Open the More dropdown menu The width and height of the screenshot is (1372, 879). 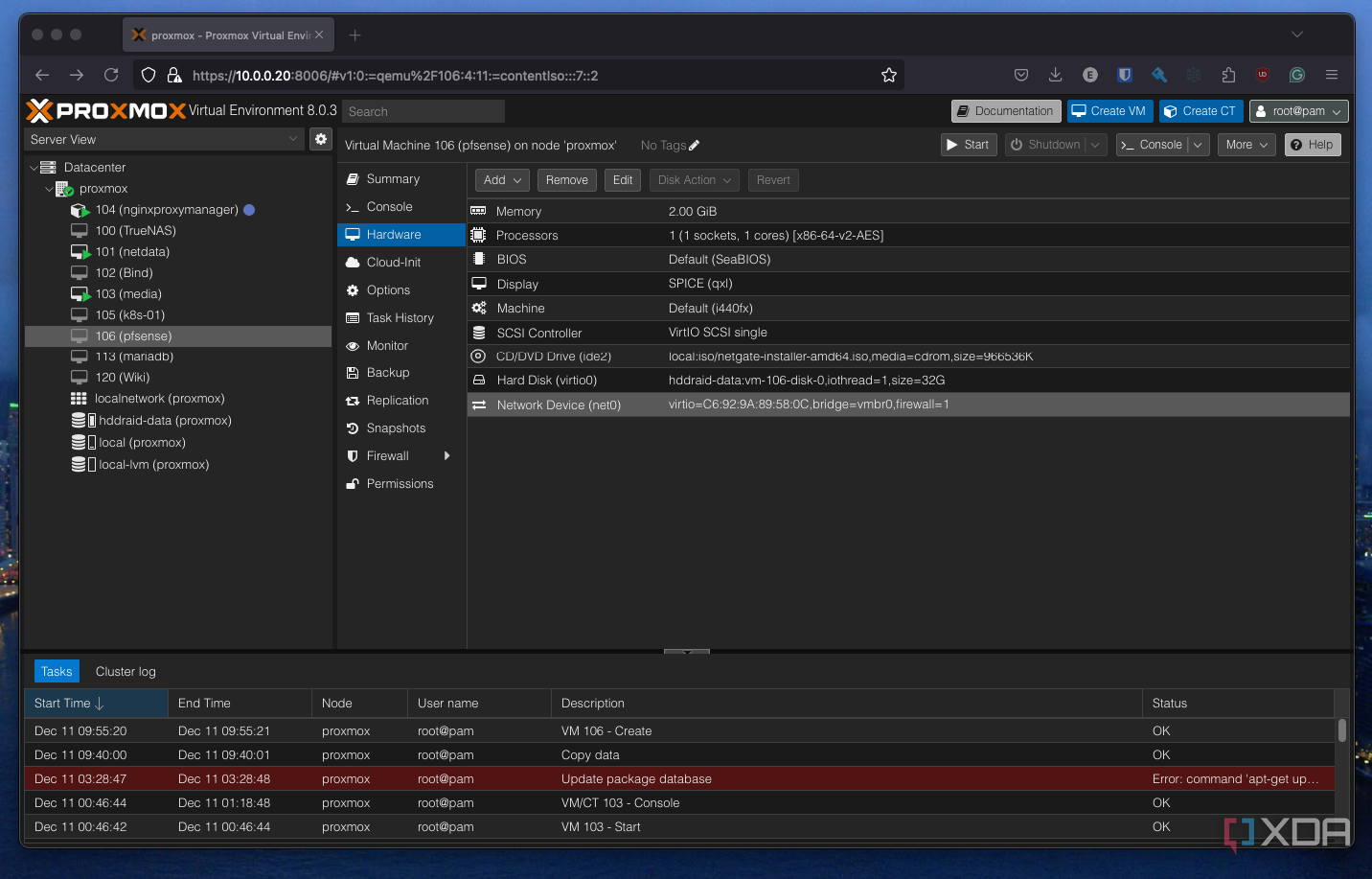point(1246,145)
